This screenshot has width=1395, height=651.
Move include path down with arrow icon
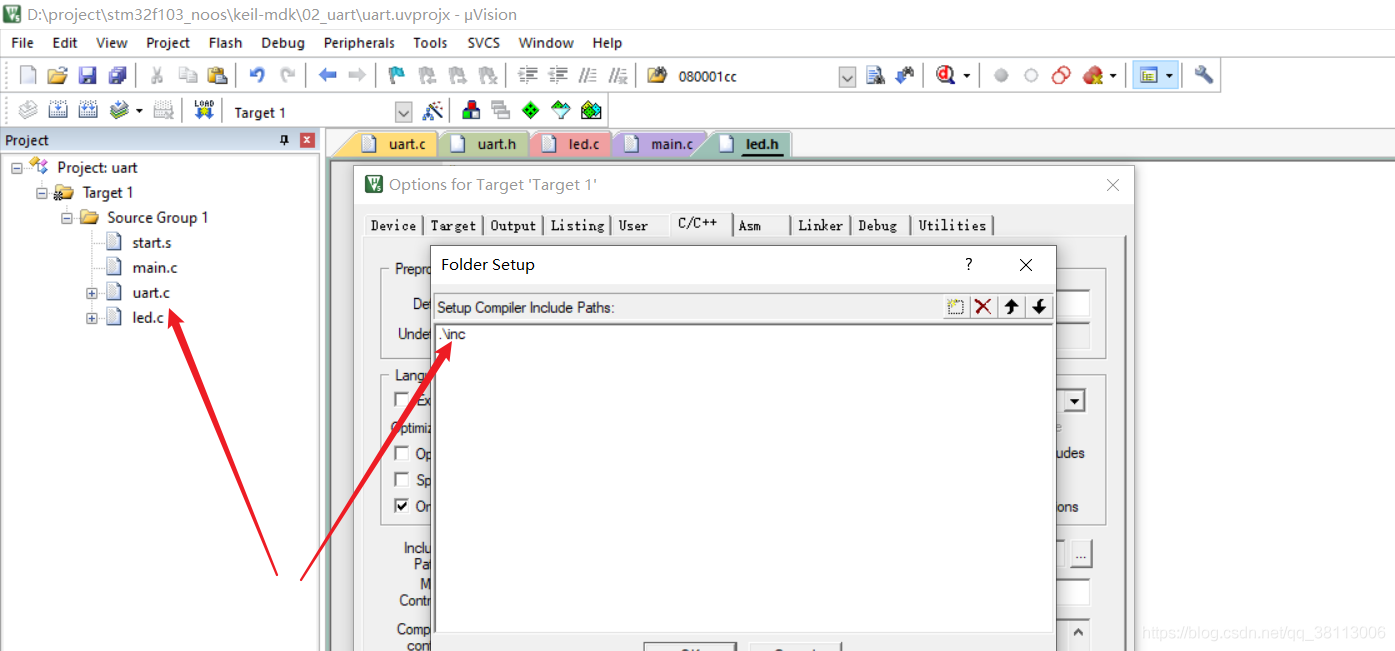tap(1039, 307)
